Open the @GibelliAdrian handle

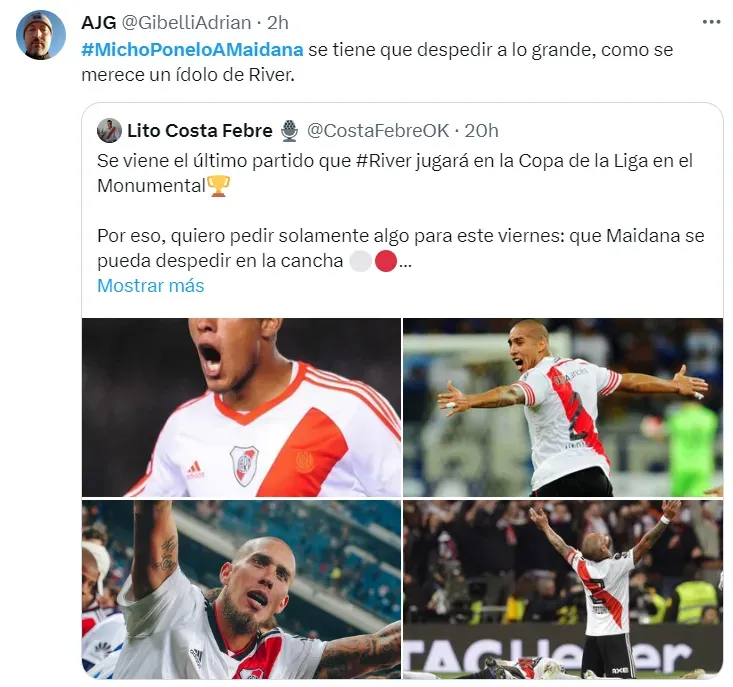pos(187,22)
